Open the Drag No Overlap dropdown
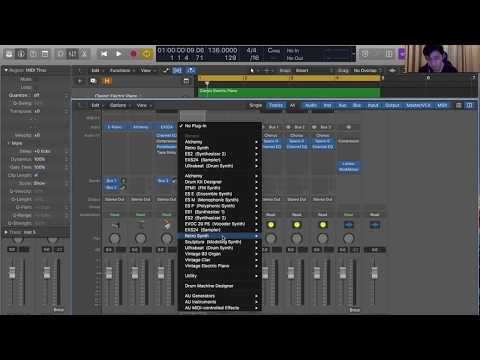 click(366, 71)
